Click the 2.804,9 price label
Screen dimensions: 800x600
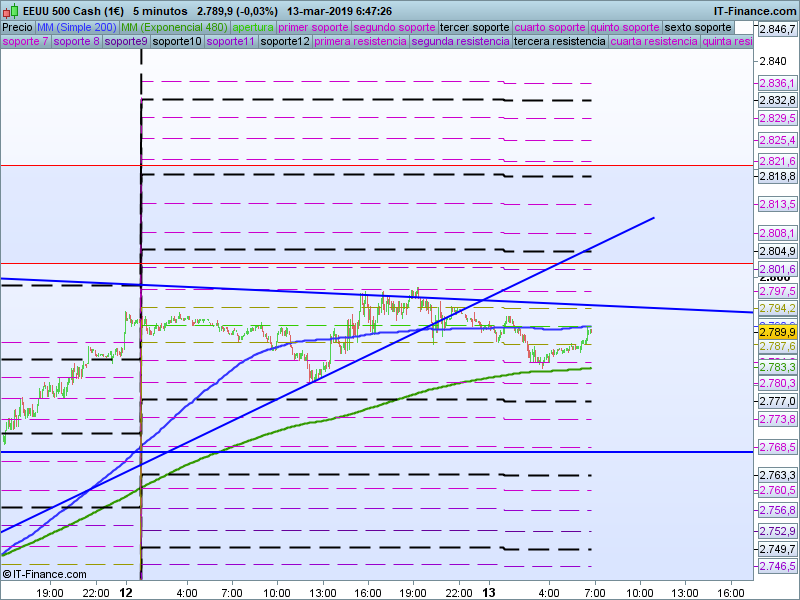click(x=777, y=251)
